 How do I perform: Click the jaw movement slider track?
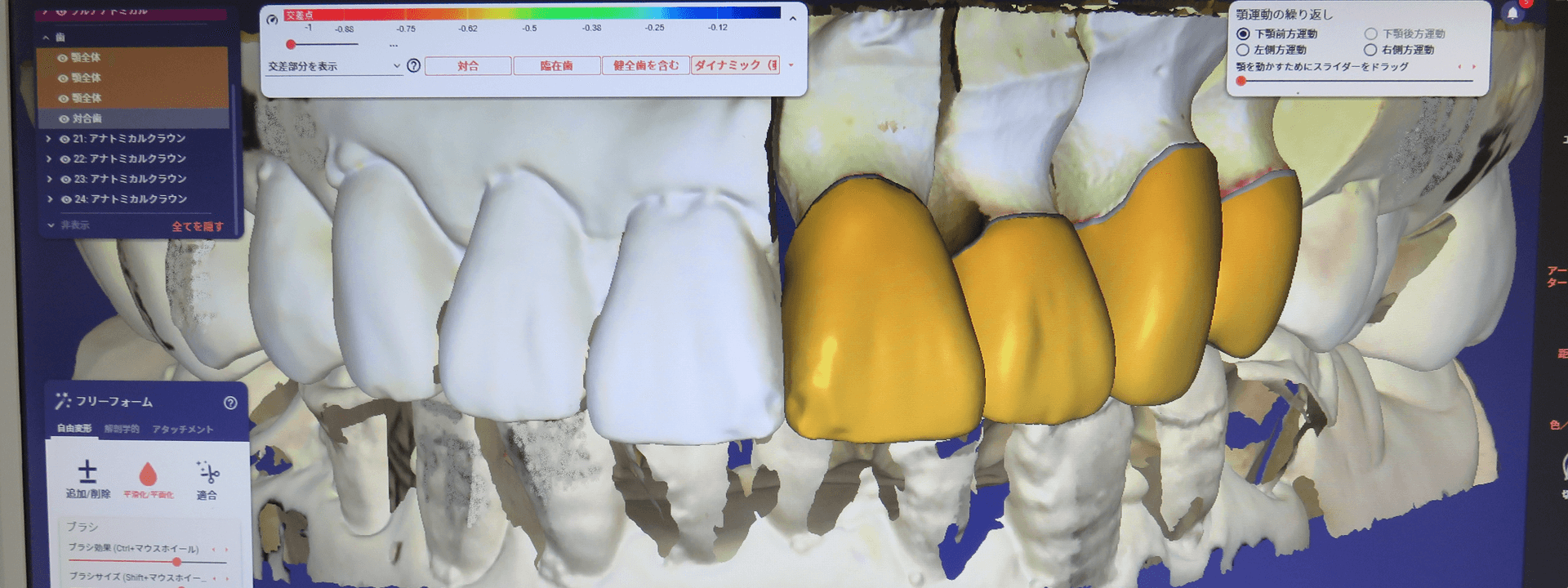1356,81
